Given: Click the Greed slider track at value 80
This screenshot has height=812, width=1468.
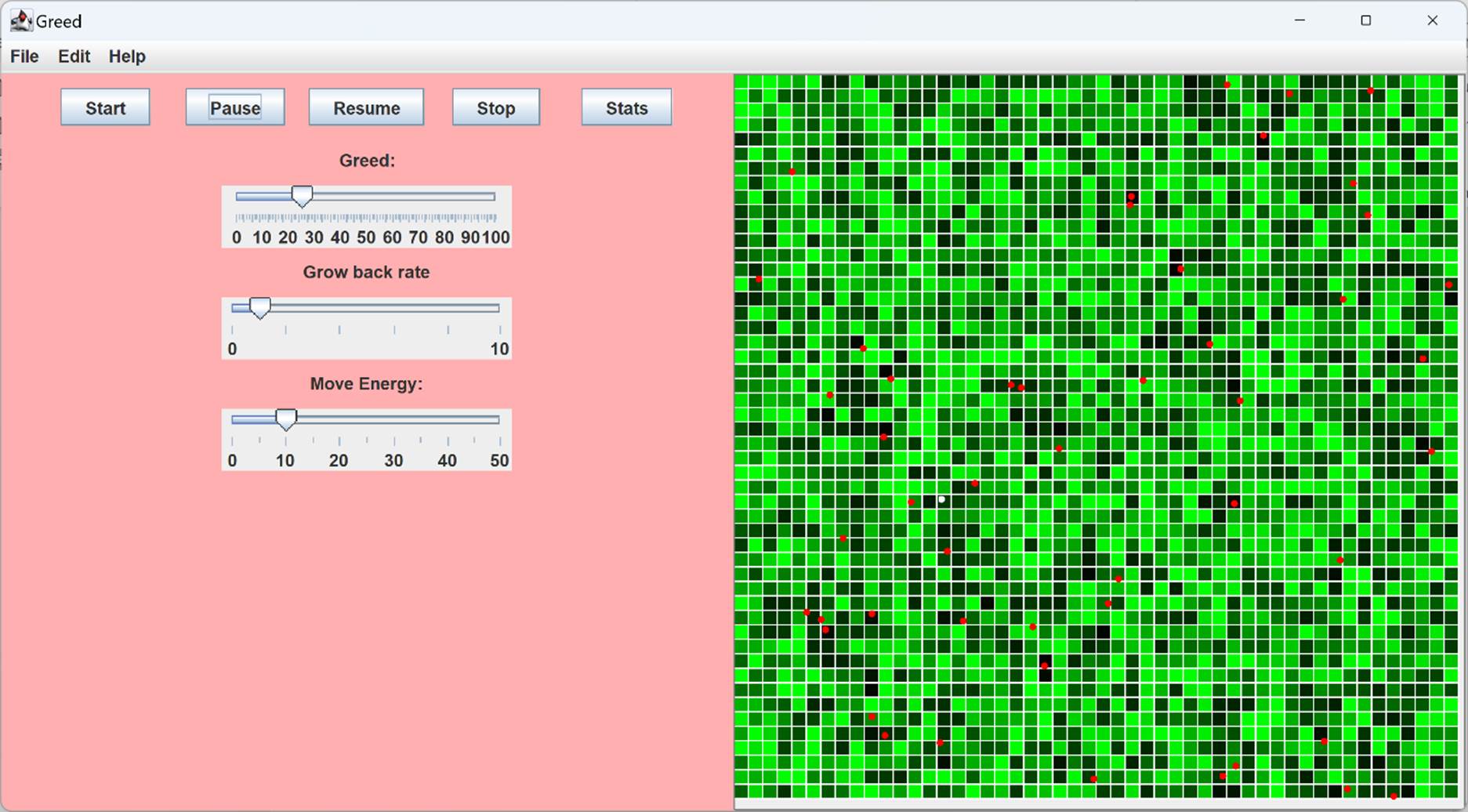Looking at the screenshot, I should pos(445,197).
